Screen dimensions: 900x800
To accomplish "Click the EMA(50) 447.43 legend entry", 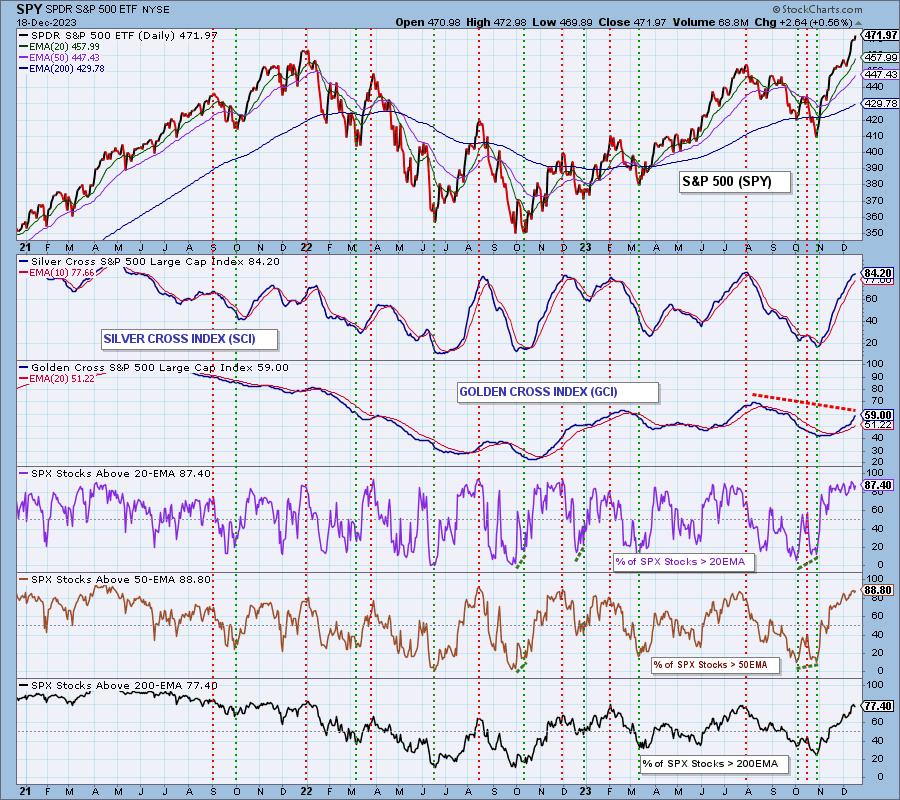I will coord(60,57).
